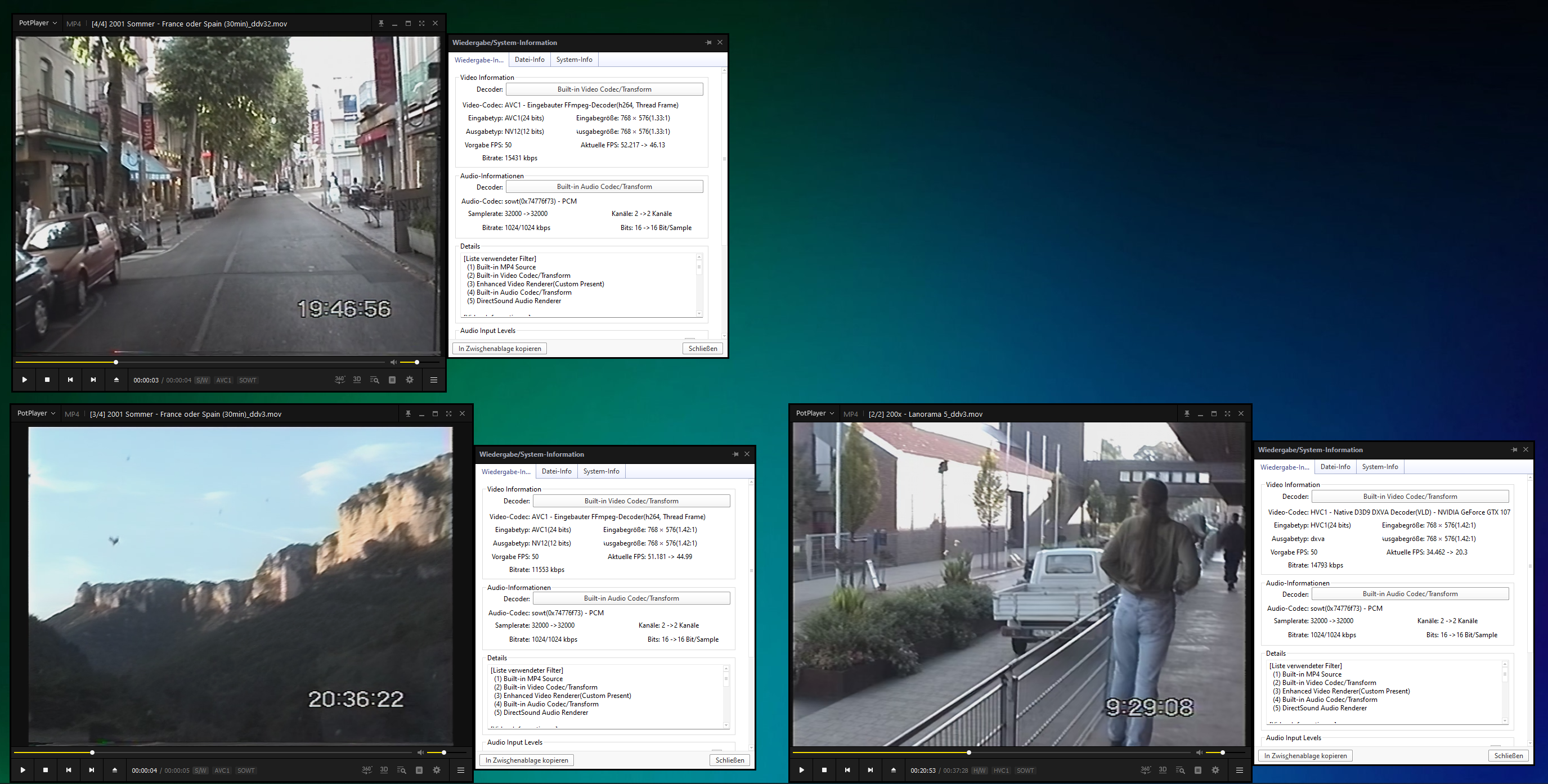The height and width of the screenshot is (784, 1548).
Task: Click the eject/open file icon in Lanorama player
Action: (x=893, y=770)
